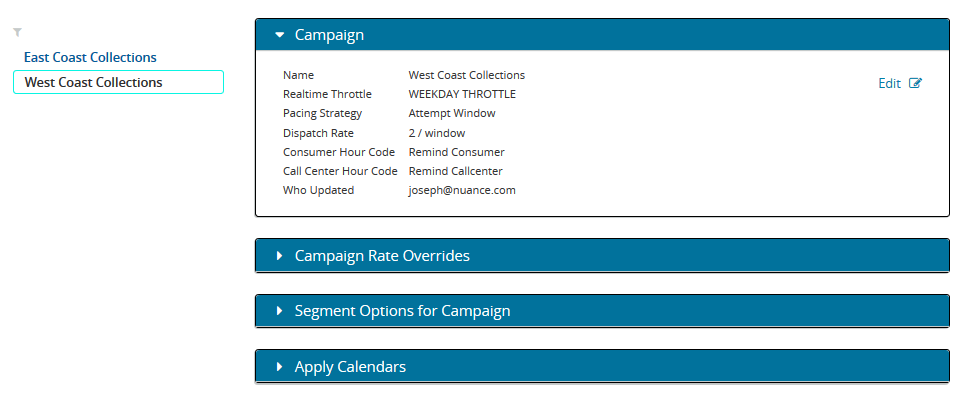Click the Campaign Rate Overrides header title
Screen dimensions: 971x406
coord(382,256)
